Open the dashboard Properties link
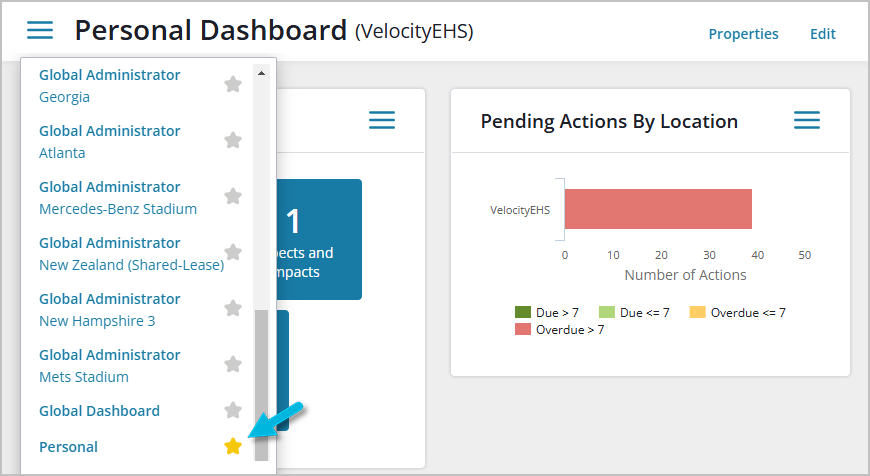 [743, 34]
